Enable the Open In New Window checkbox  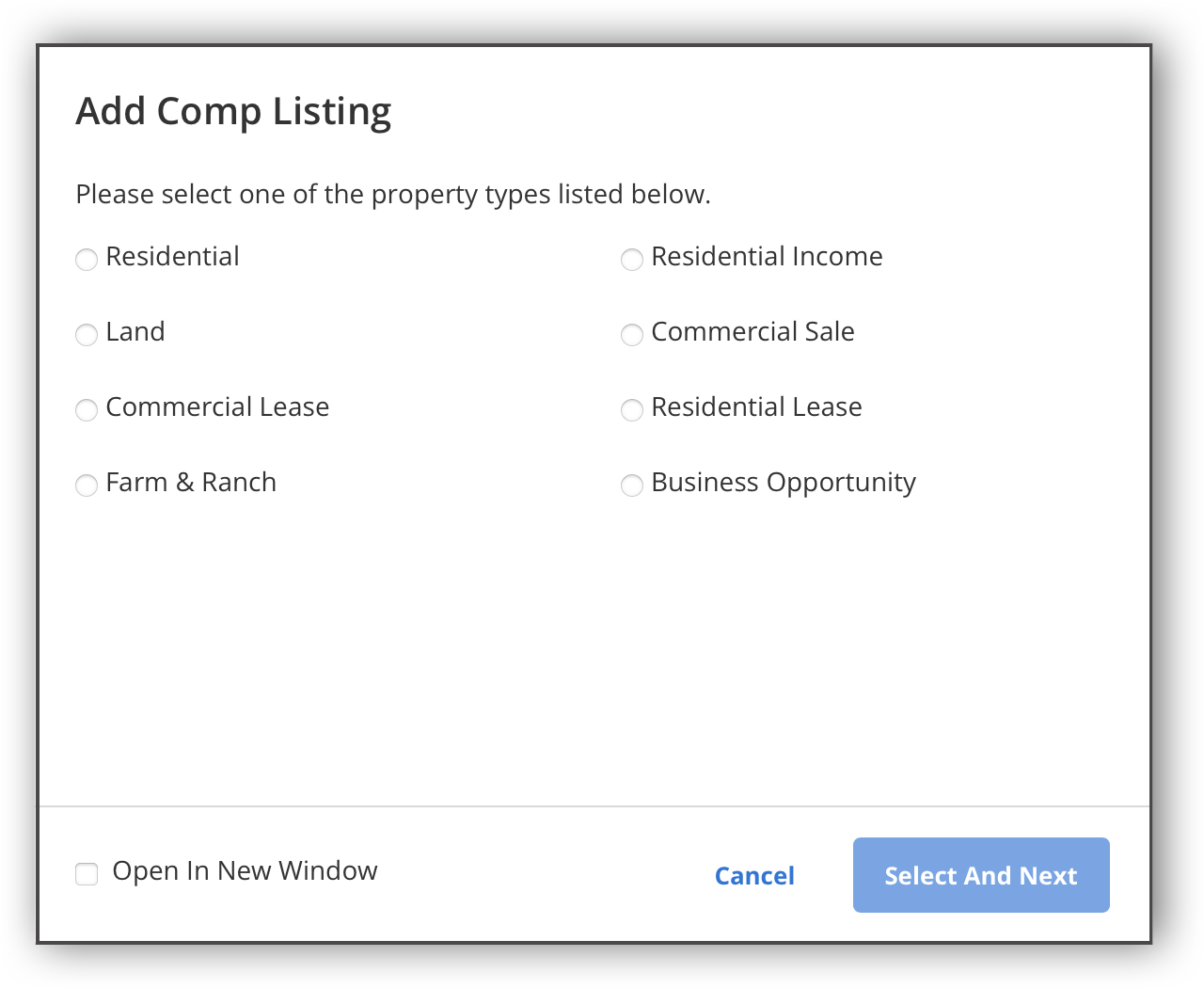click(x=86, y=874)
